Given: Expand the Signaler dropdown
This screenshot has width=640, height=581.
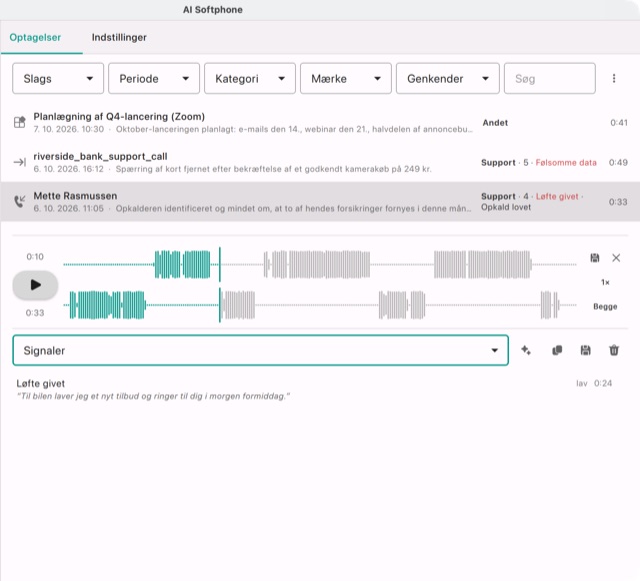Looking at the screenshot, I should 260,350.
